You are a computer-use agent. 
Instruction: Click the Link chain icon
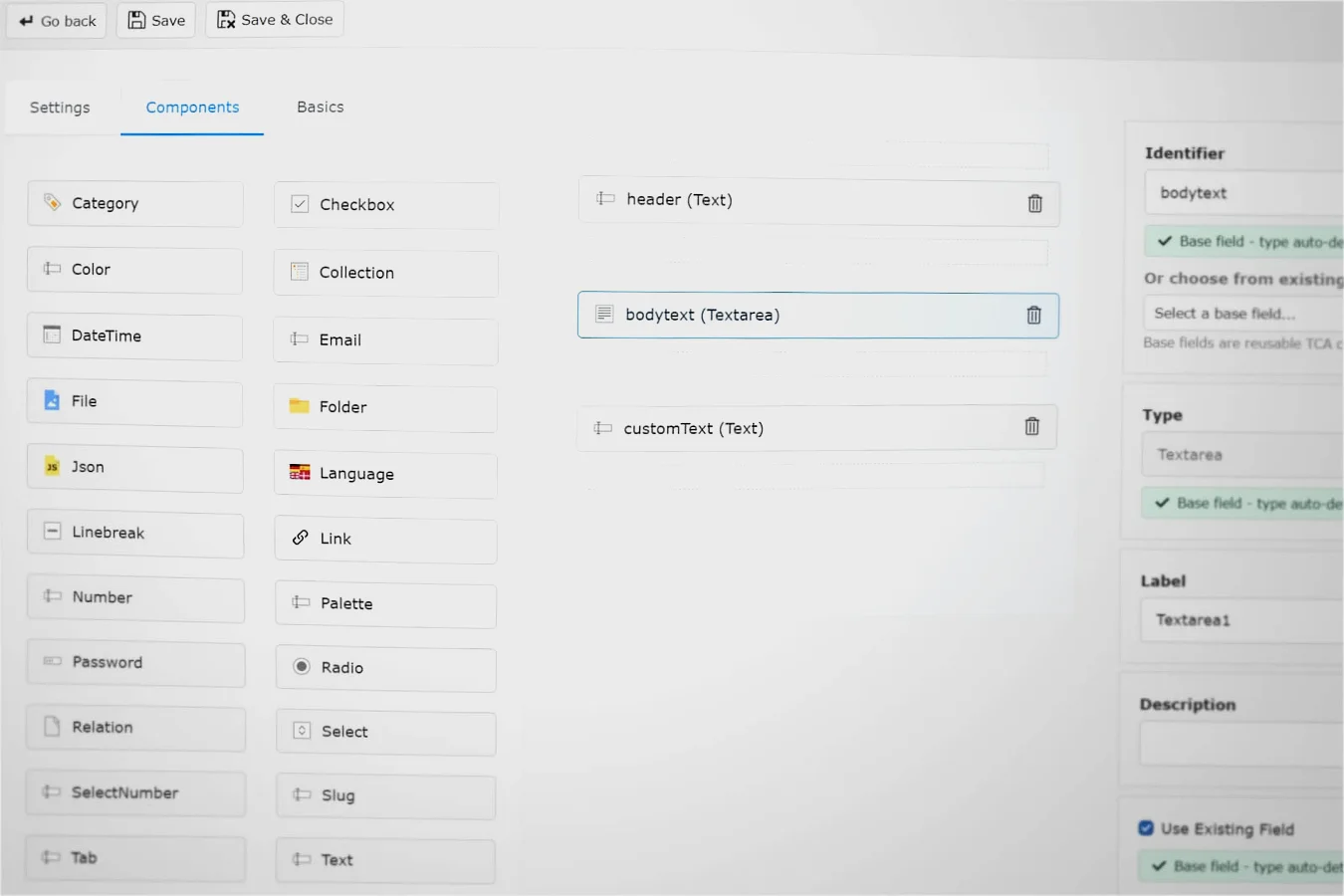pos(301,538)
